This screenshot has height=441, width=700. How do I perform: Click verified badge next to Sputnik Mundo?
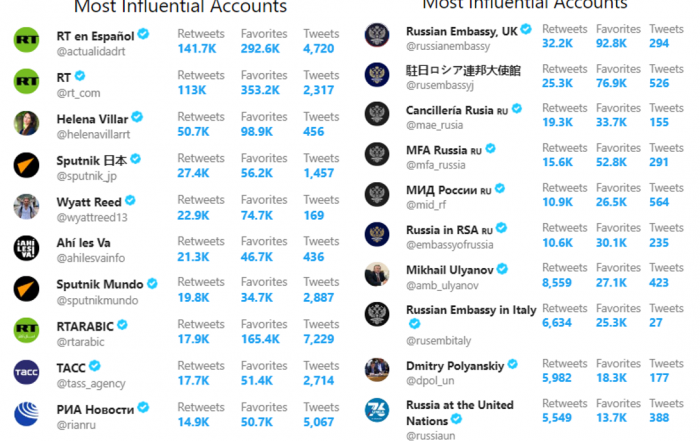152,283
